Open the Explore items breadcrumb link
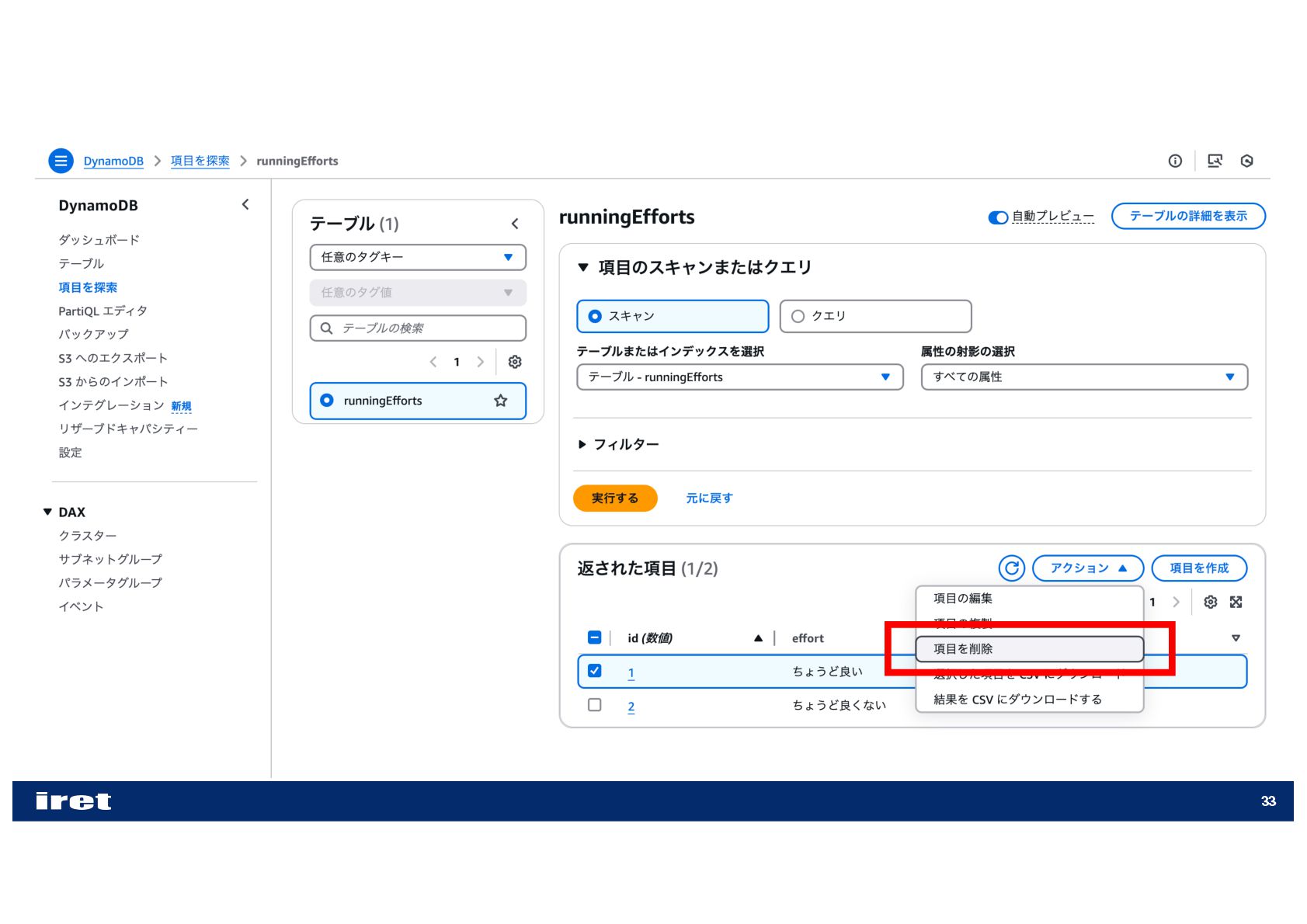The height and width of the screenshot is (924, 1307). (x=200, y=162)
